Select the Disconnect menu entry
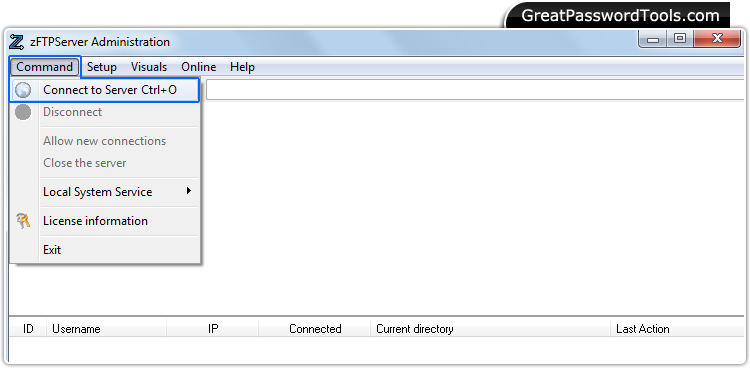The width and height of the screenshot is (750, 368). coord(104,112)
